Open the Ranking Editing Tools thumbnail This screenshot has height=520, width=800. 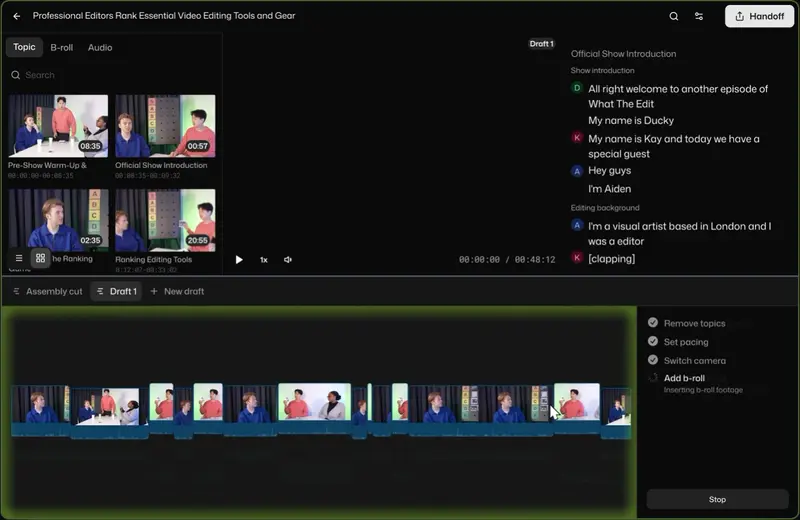point(165,220)
